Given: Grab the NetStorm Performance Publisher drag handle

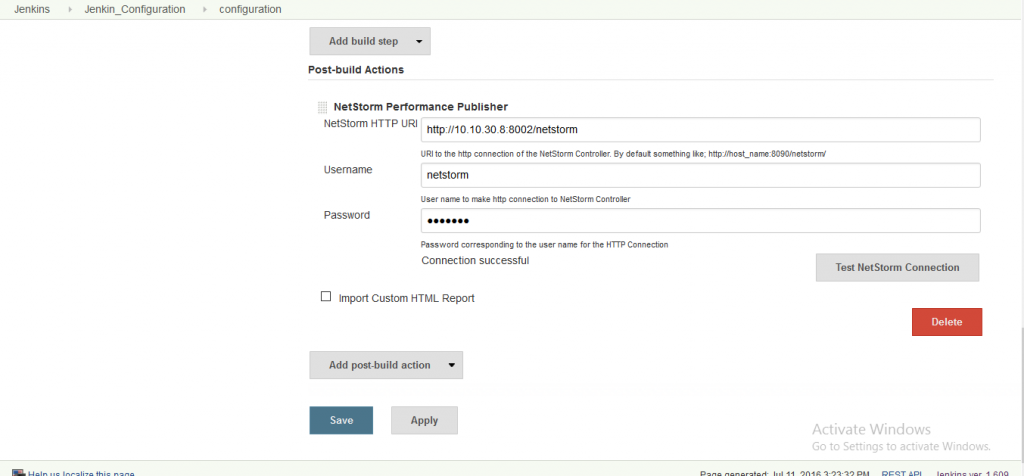Looking at the screenshot, I should click(x=323, y=107).
